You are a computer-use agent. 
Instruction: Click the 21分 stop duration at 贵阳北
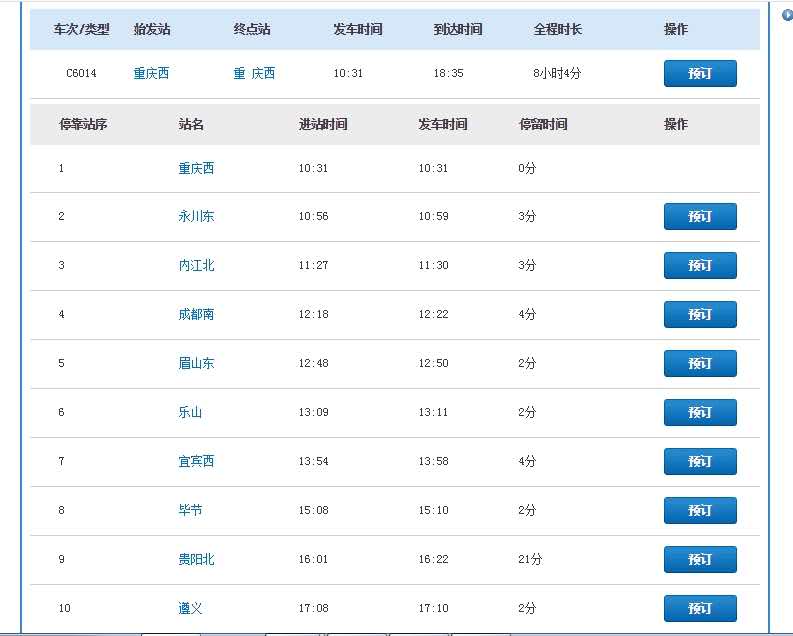point(530,559)
